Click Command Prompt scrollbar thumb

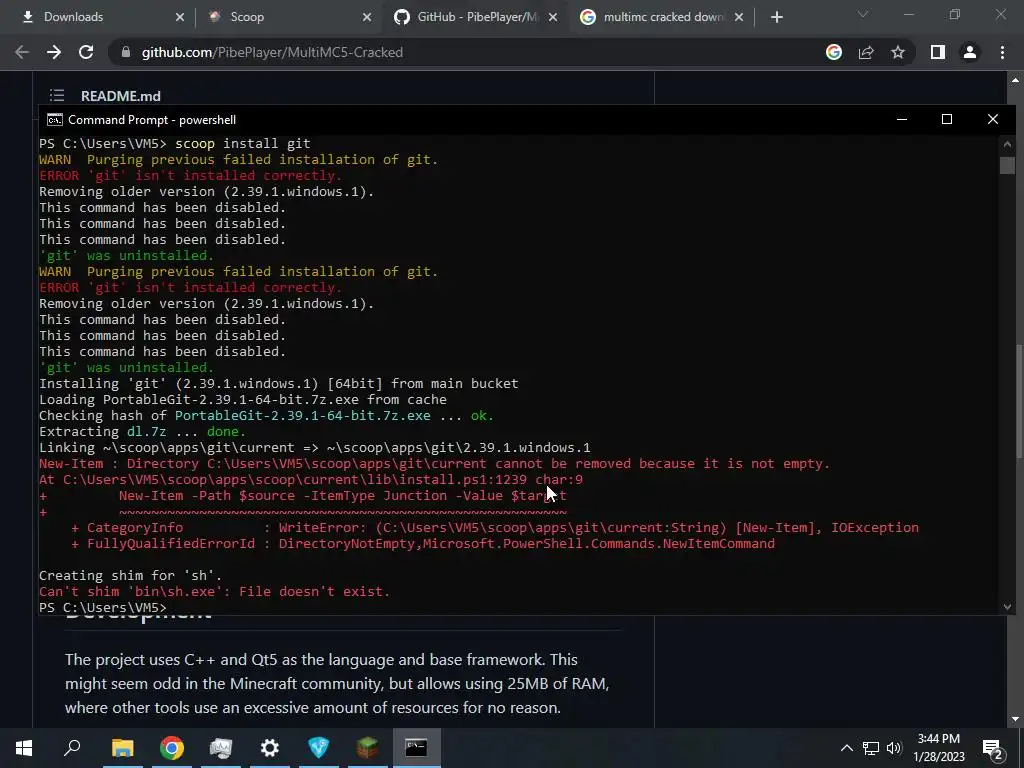[x=1007, y=165]
